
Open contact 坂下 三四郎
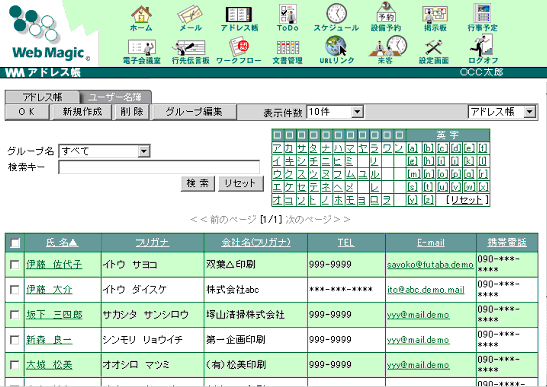pos(54,315)
